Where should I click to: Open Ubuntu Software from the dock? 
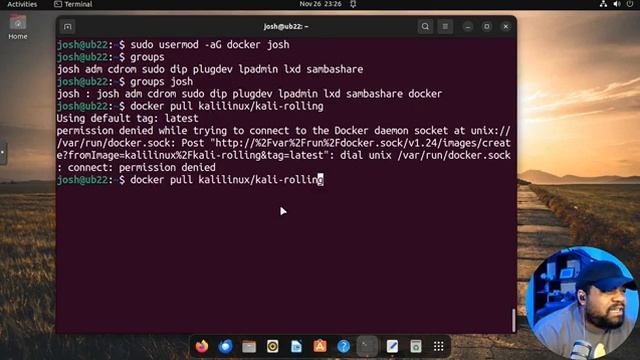click(320, 346)
